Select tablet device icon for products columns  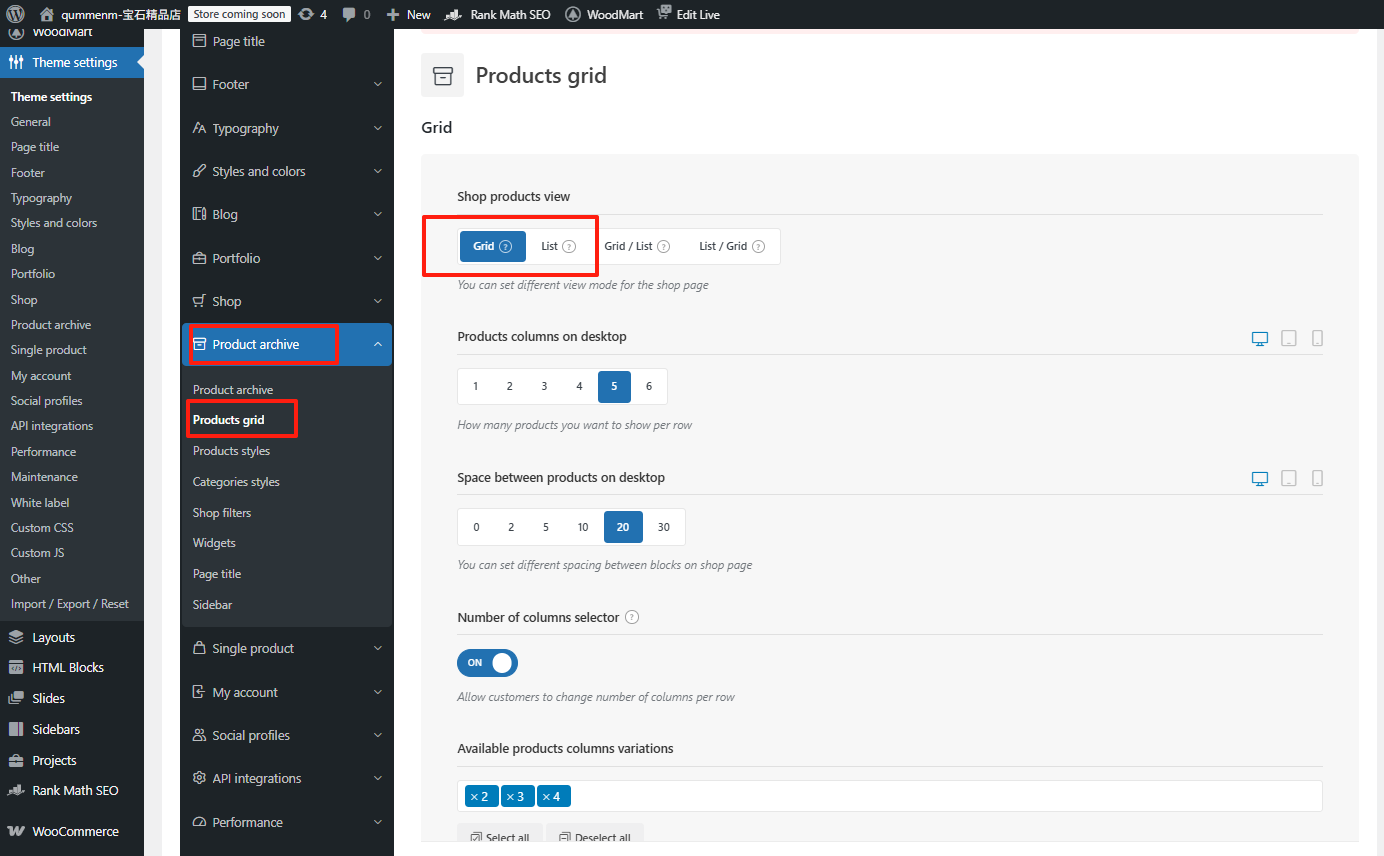point(1289,339)
